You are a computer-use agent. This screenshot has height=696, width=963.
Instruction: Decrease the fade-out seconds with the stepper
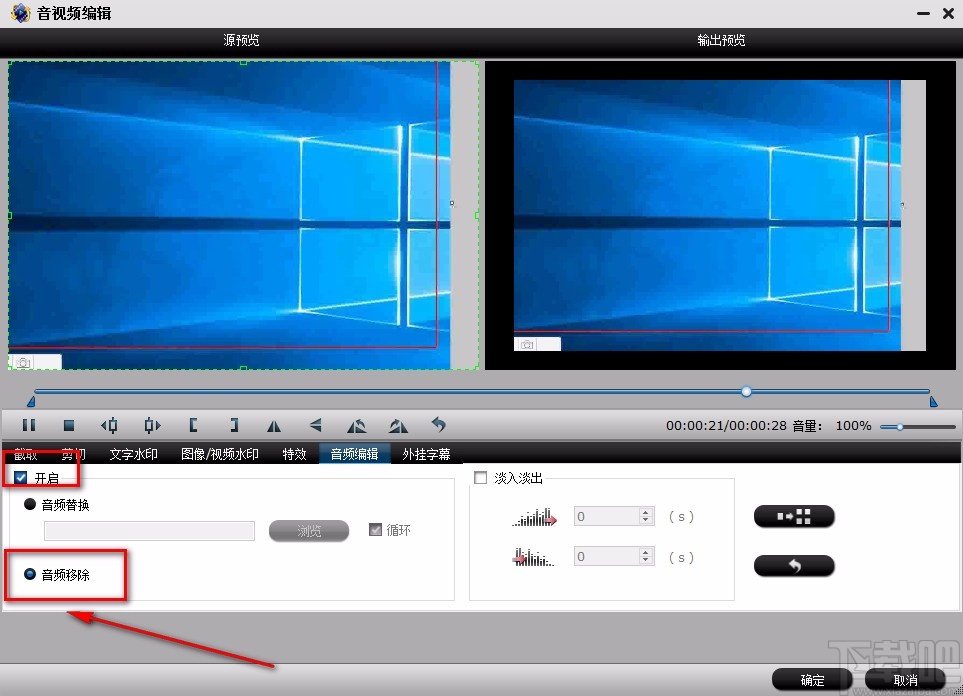pyautogui.click(x=645, y=561)
